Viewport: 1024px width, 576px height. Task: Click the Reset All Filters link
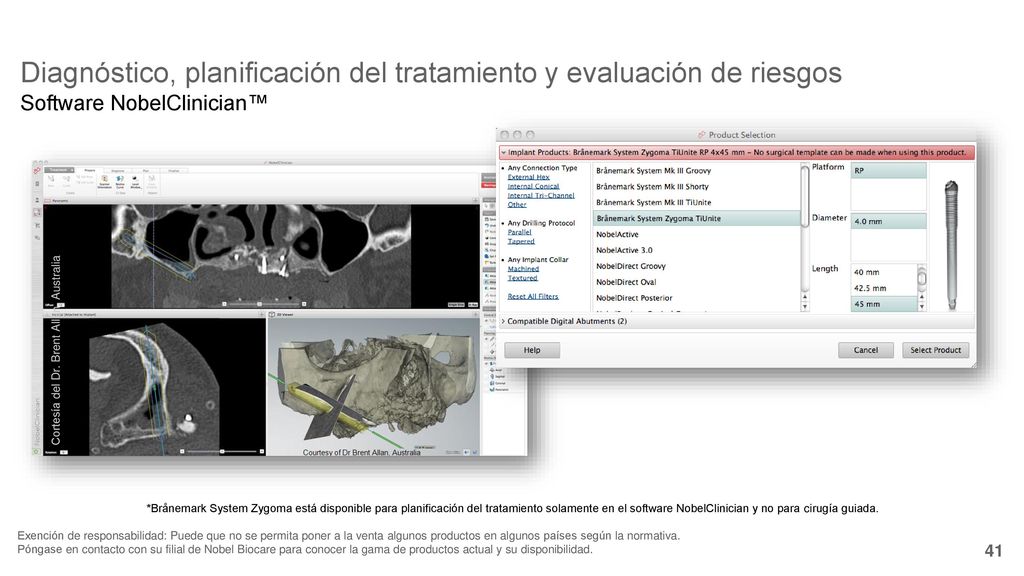click(533, 296)
